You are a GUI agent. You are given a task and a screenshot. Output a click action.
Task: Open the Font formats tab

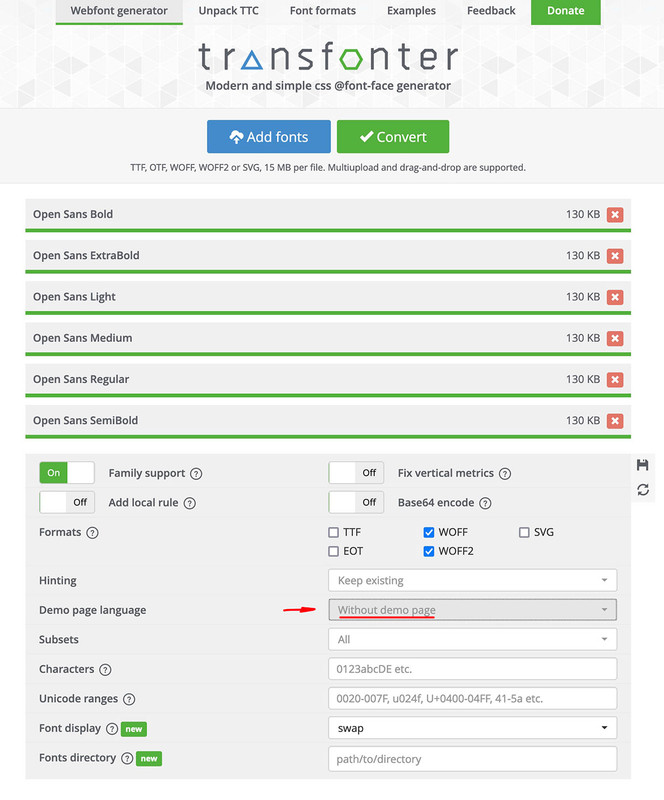323,11
